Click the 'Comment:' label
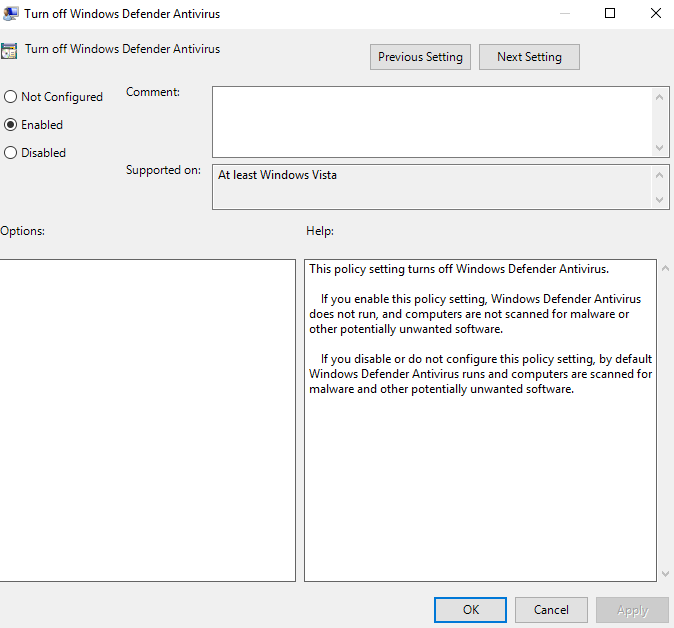 point(153,92)
